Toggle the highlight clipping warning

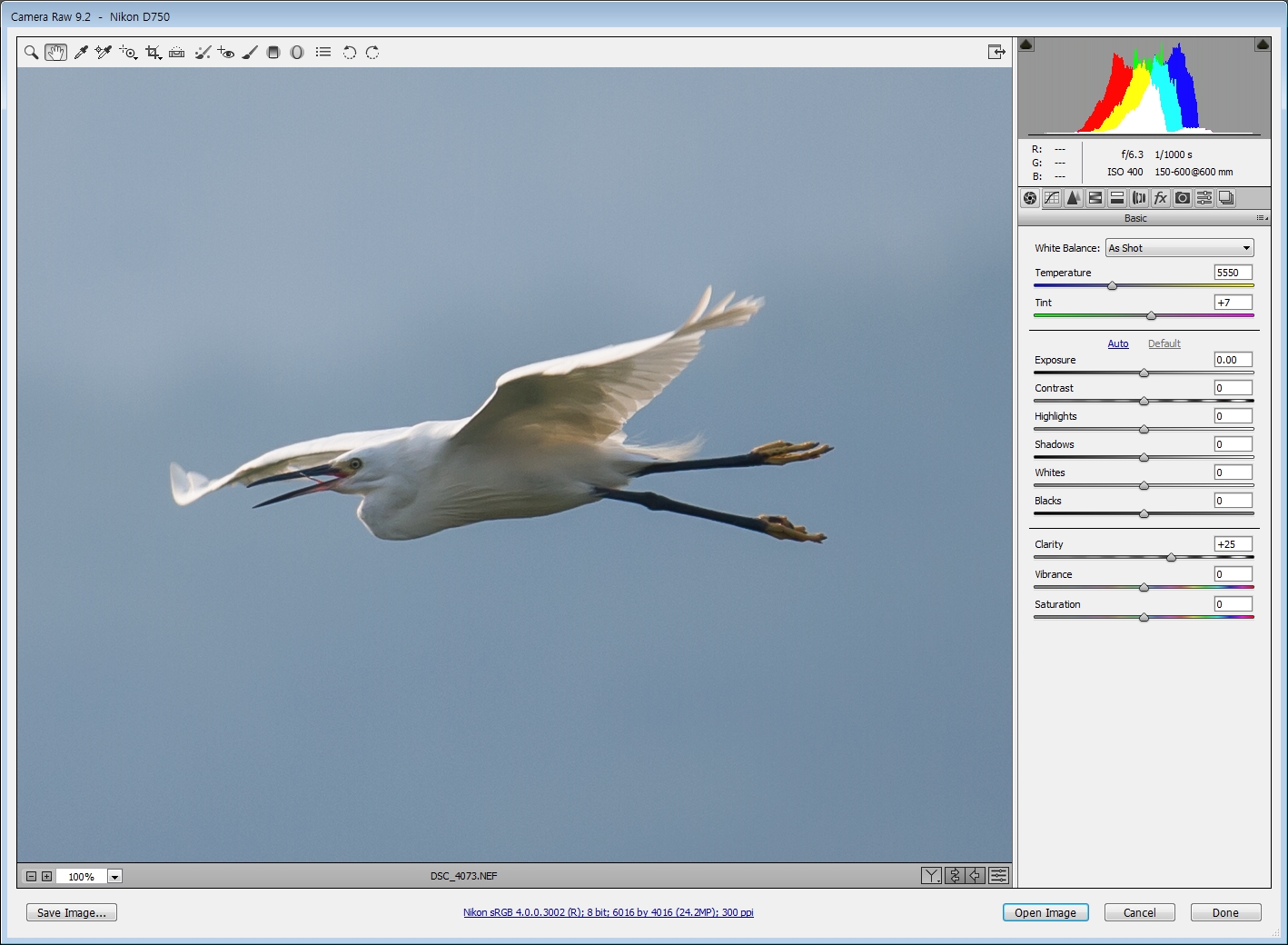coord(1262,45)
